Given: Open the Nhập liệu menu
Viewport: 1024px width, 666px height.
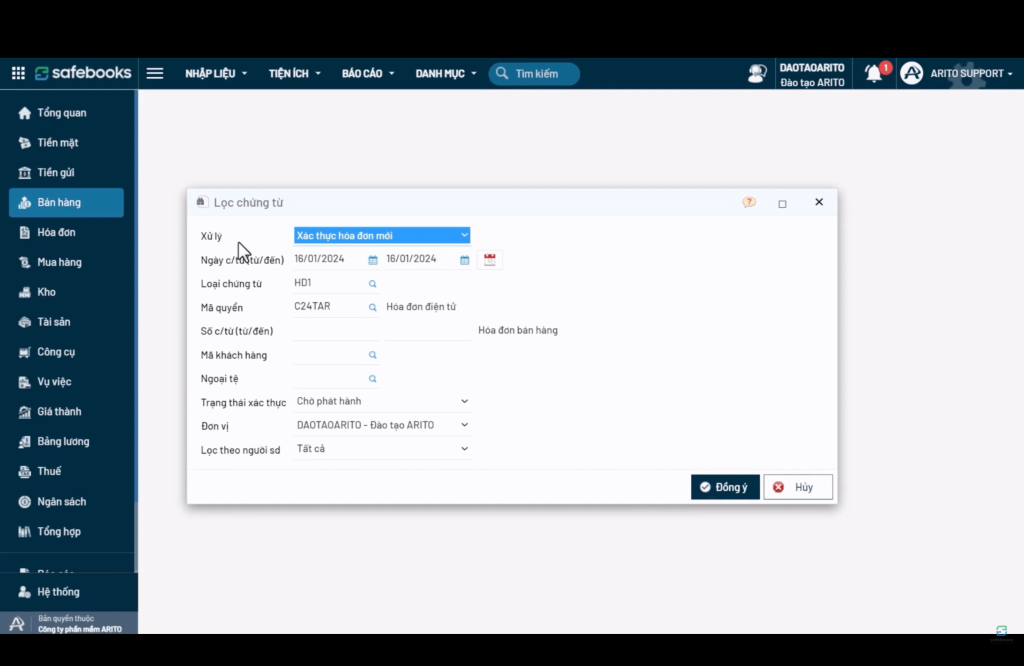Looking at the screenshot, I should pyautogui.click(x=216, y=73).
